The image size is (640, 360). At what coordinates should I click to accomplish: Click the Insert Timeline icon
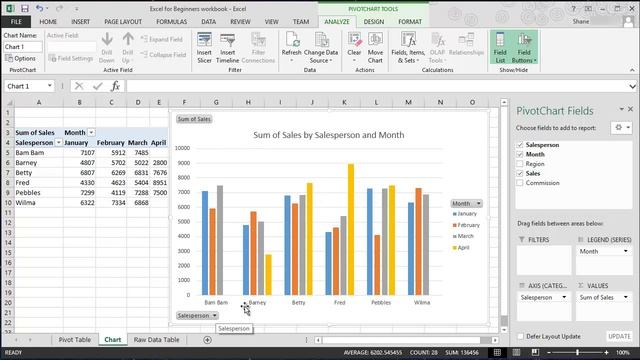(227, 48)
